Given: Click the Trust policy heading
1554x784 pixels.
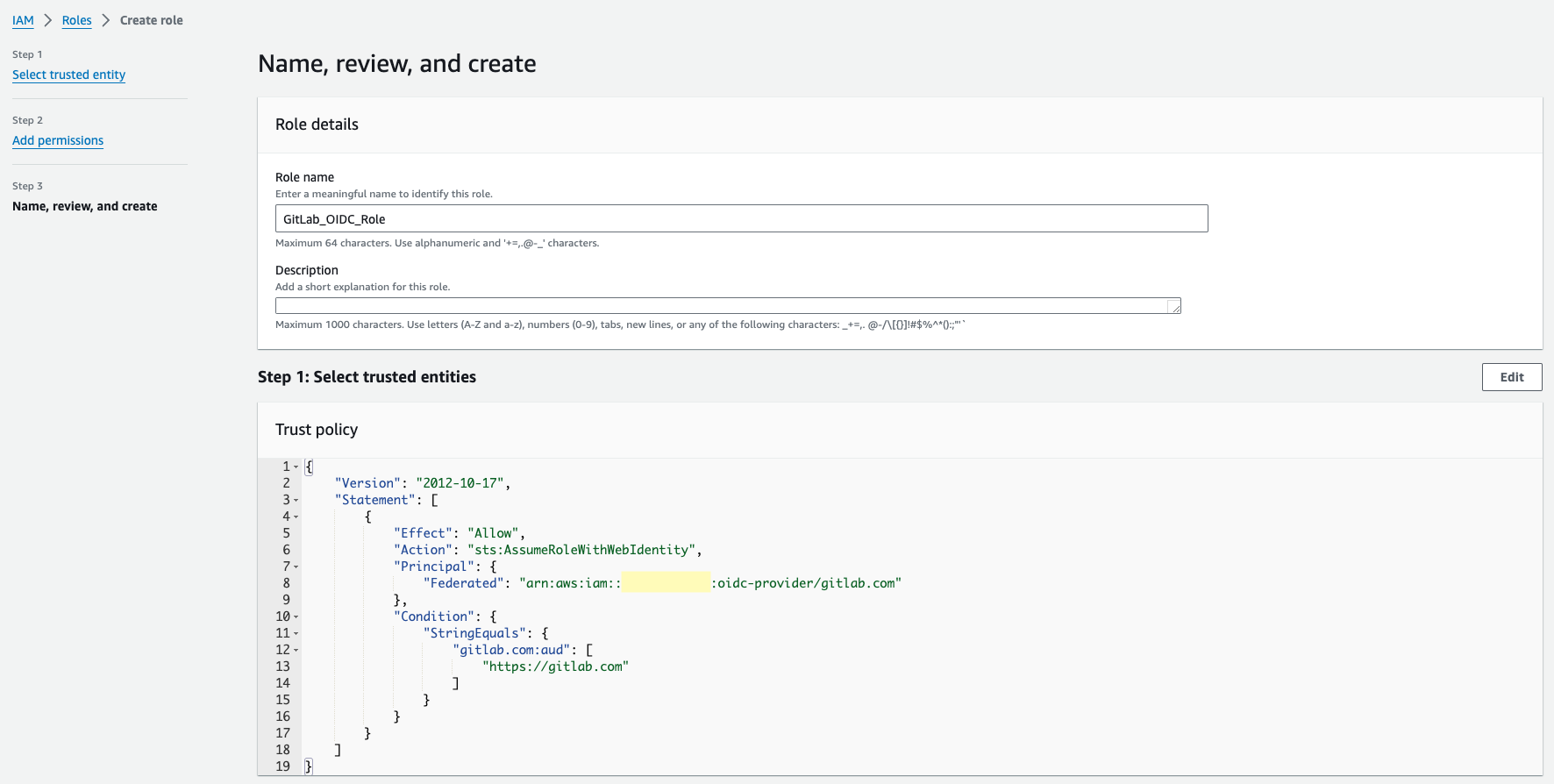Looking at the screenshot, I should [317, 430].
